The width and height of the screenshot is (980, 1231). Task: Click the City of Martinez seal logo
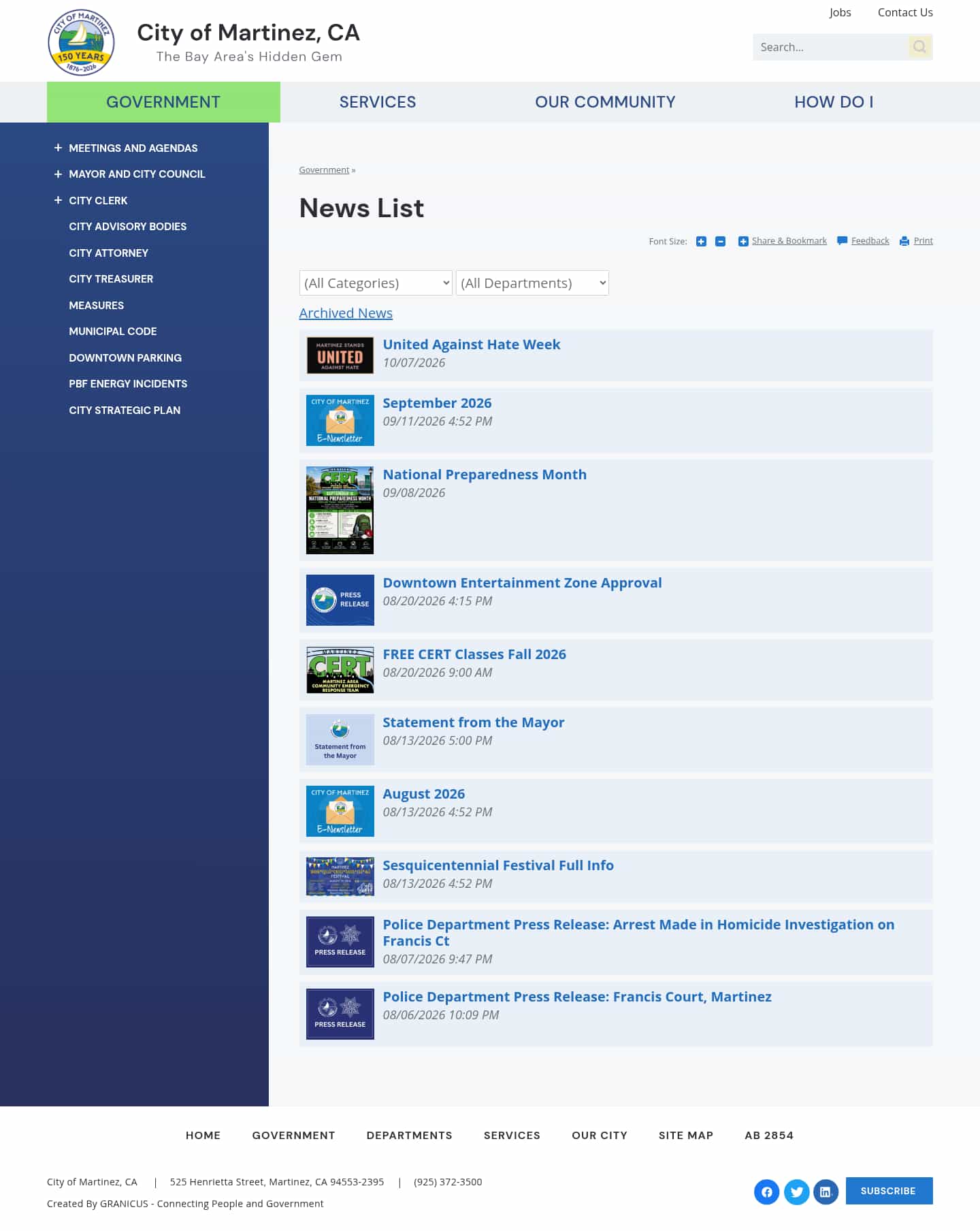(81, 42)
